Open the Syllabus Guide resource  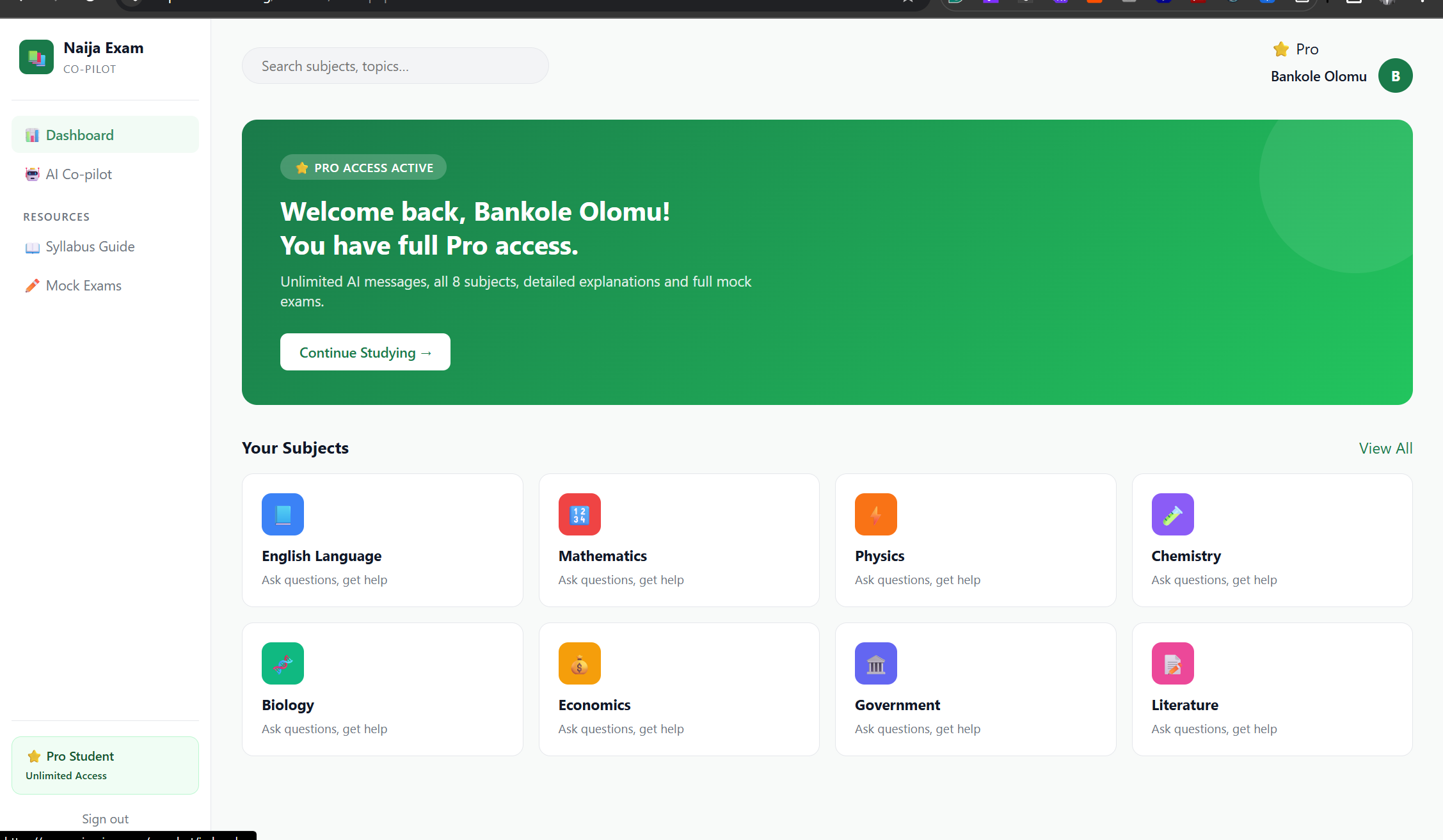tap(90, 247)
